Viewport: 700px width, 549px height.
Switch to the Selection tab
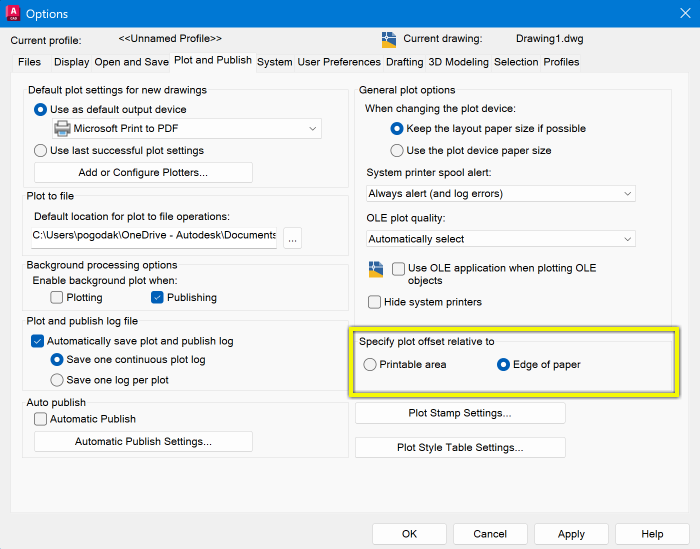[516, 62]
